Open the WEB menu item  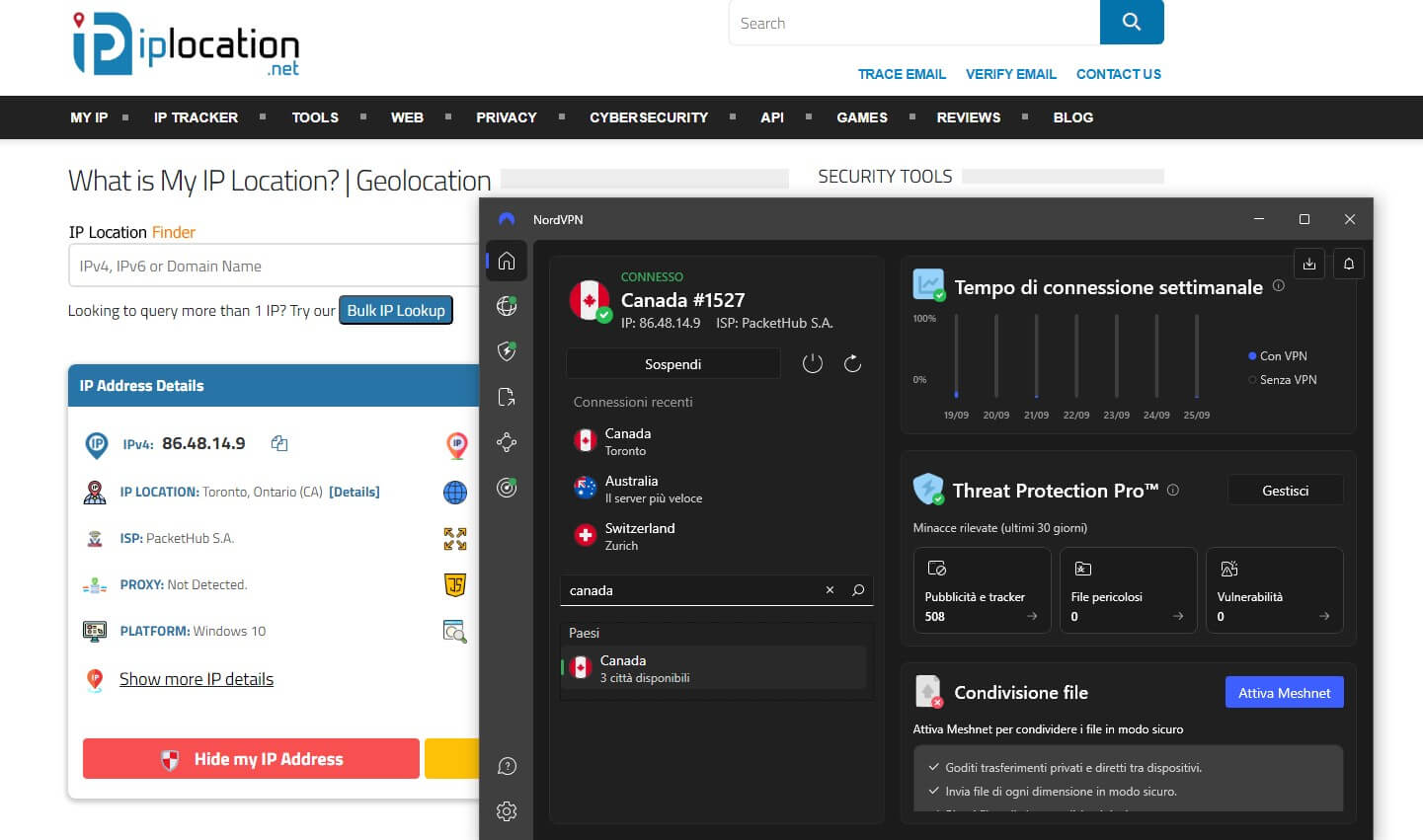pos(407,117)
